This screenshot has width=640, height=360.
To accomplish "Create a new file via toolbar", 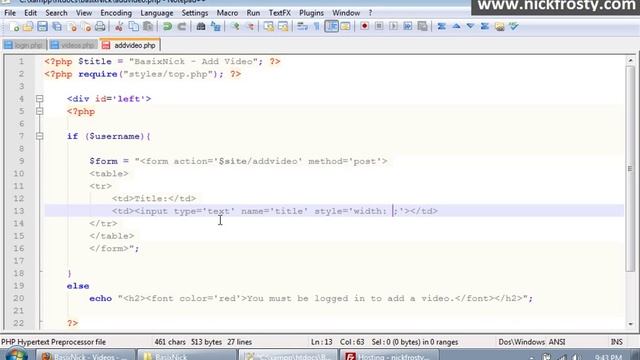I will click(x=14, y=27).
